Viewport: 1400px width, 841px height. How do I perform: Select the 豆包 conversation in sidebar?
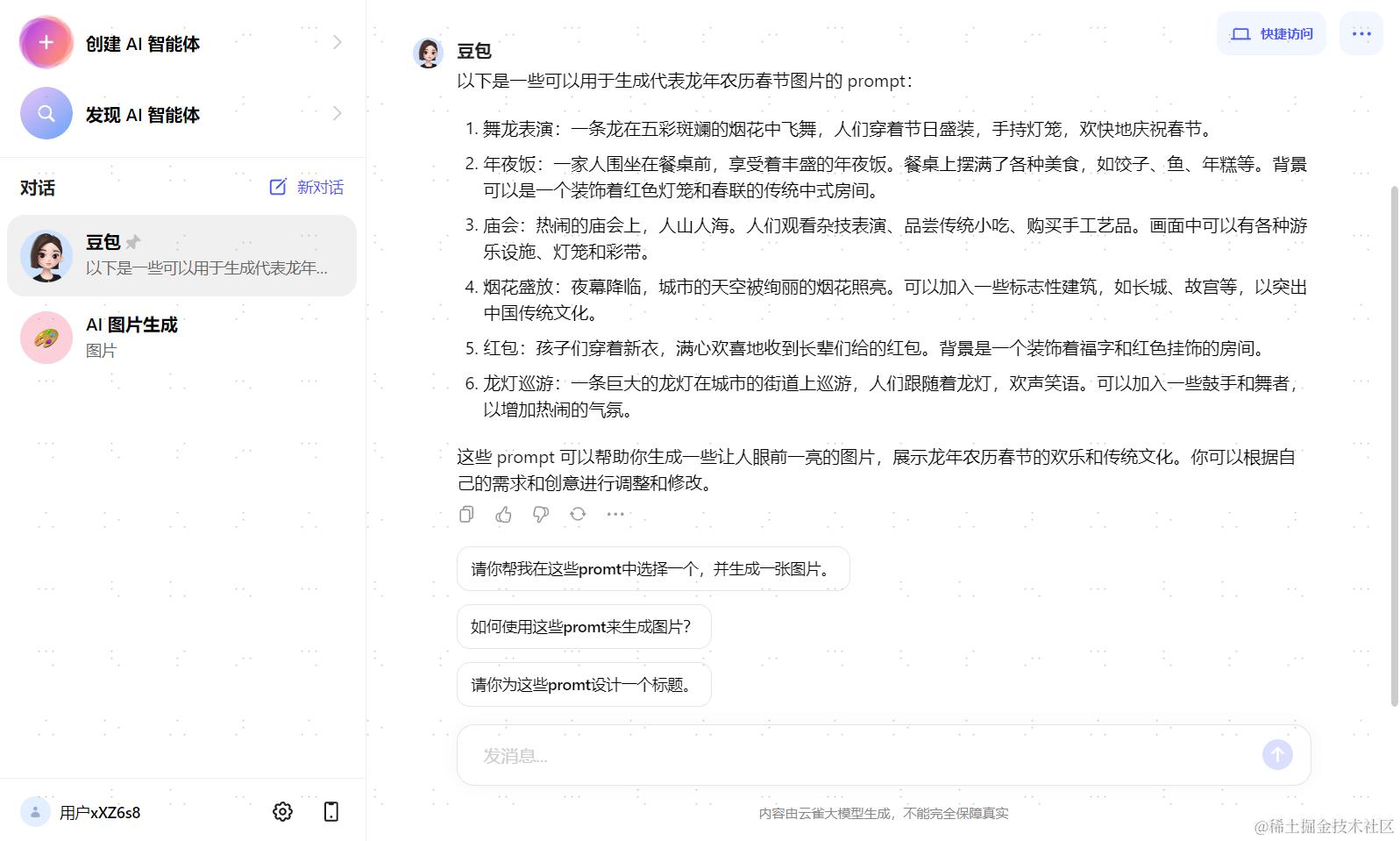[181, 255]
